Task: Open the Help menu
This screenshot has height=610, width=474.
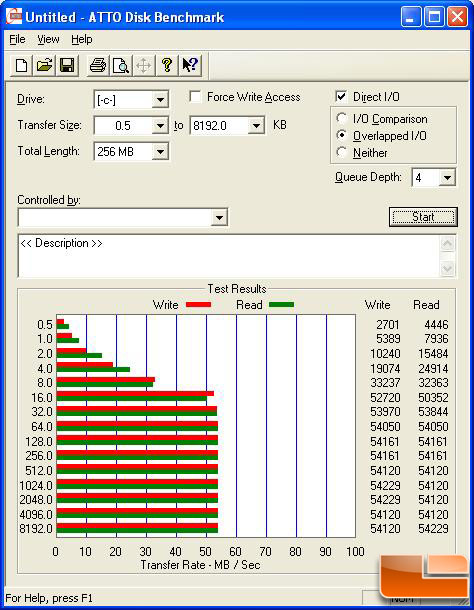Action: [82, 39]
